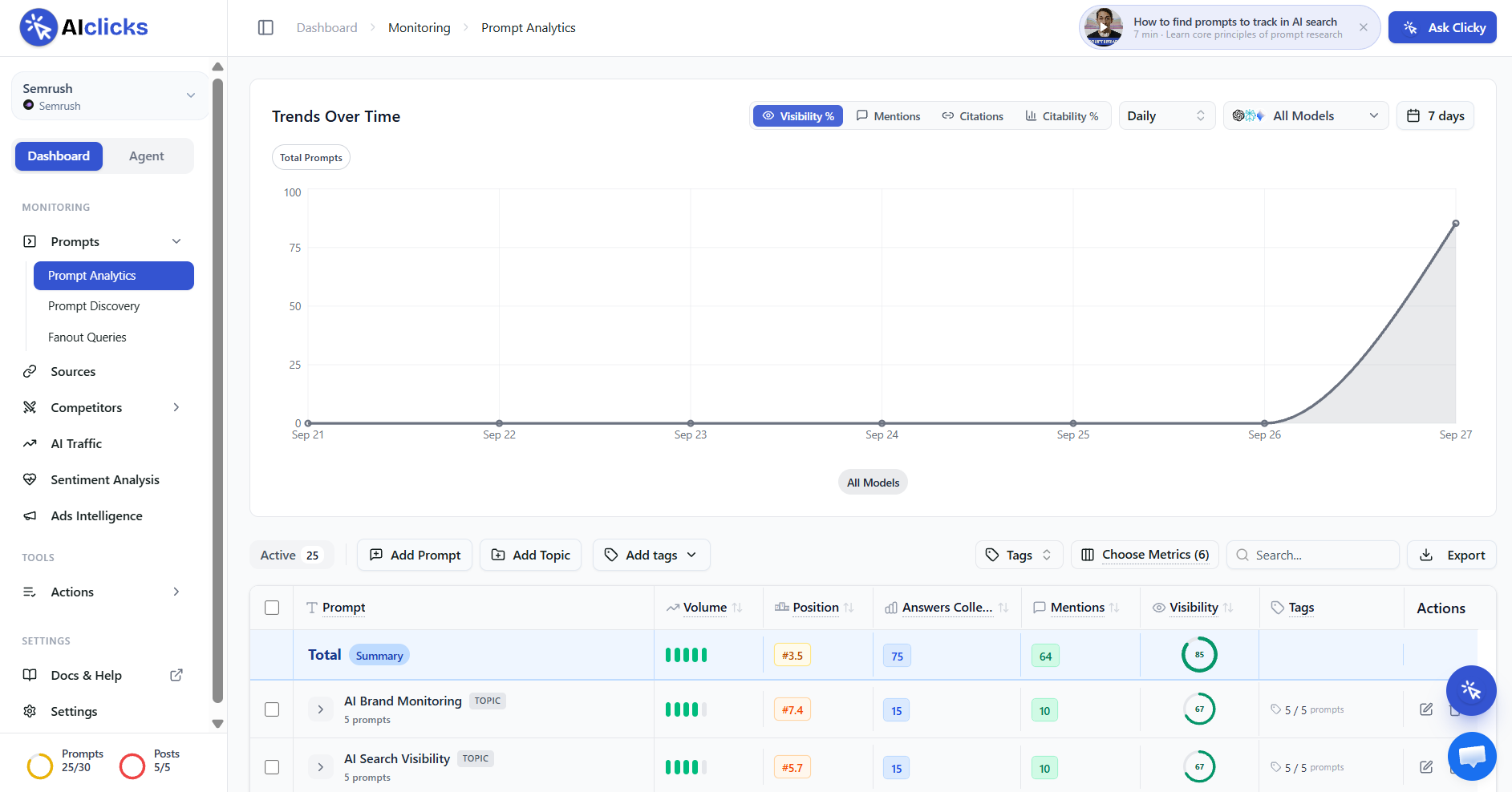Click the Settings gear icon
Viewport: 1512px width, 792px height.
pos(30,711)
